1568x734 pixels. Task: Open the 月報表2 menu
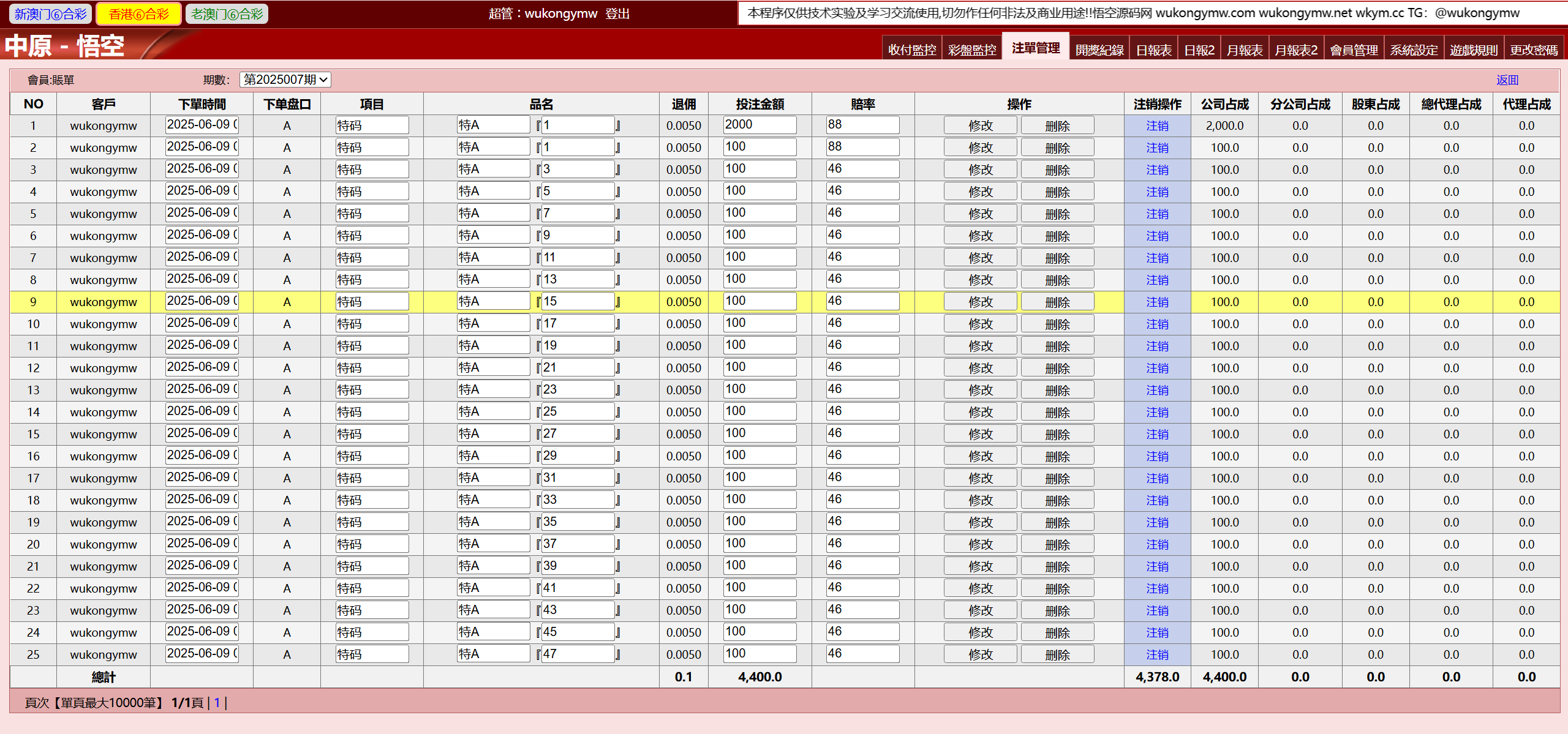pos(1296,50)
